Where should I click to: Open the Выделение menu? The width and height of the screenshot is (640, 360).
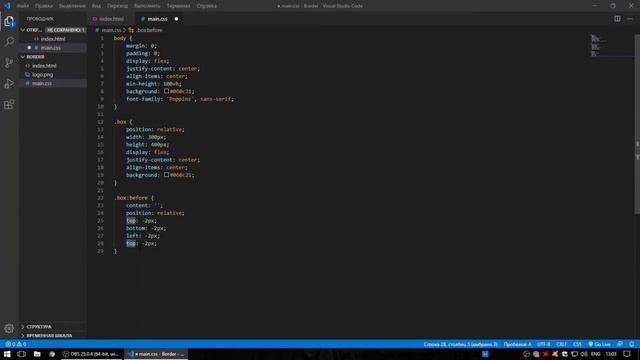point(72,6)
